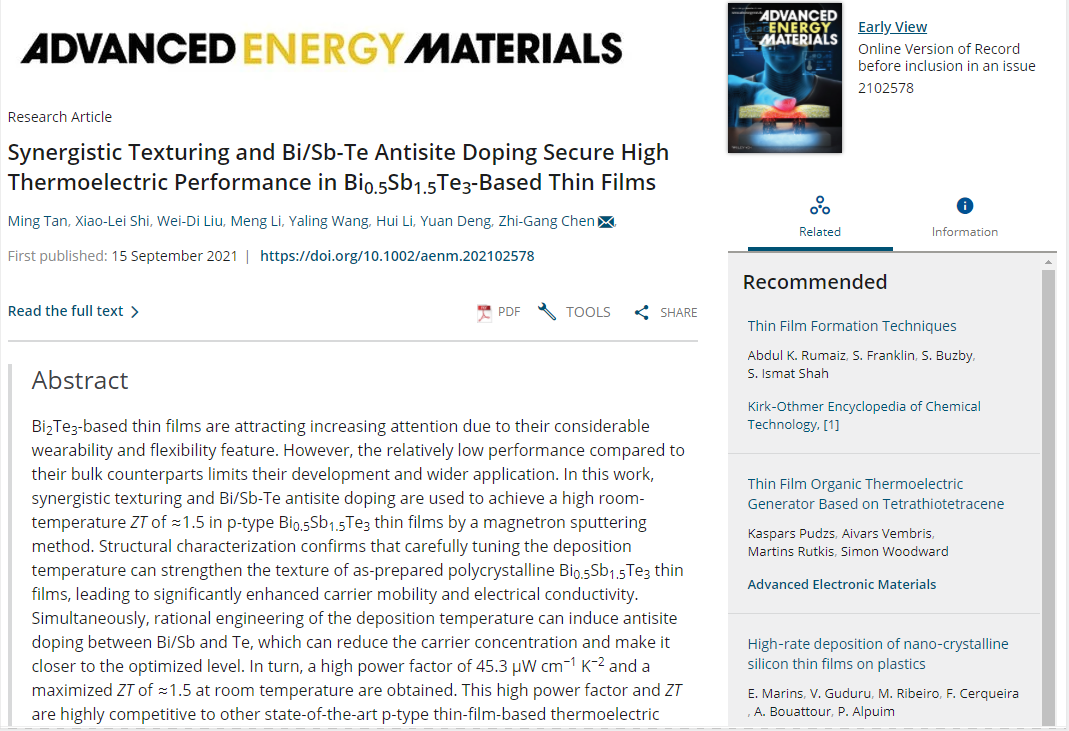
Task: Click the journal cover thumbnail
Action: tap(785, 80)
